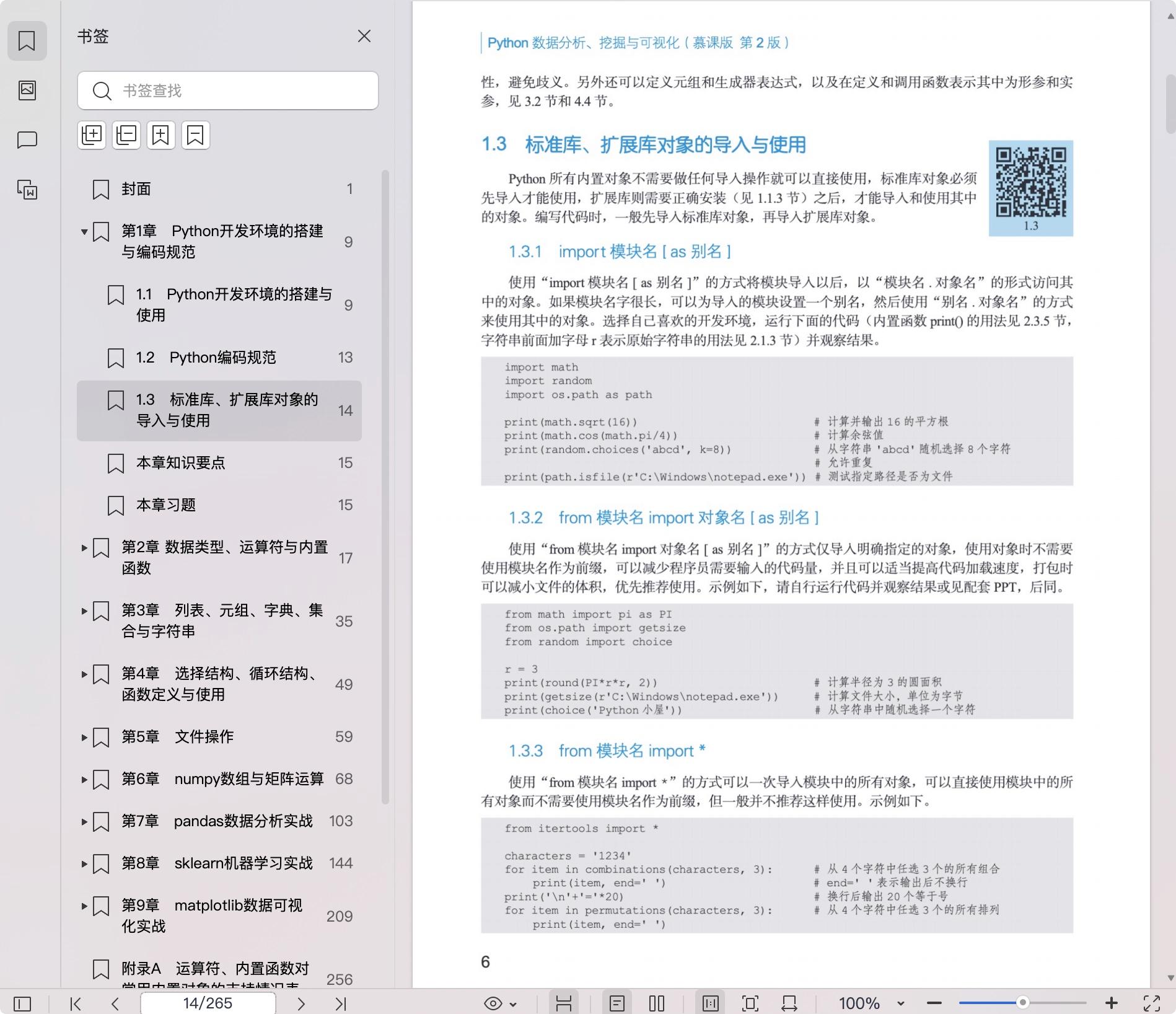Open the comments sidebar panel
The width and height of the screenshot is (1176, 1014).
pyautogui.click(x=27, y=140)
